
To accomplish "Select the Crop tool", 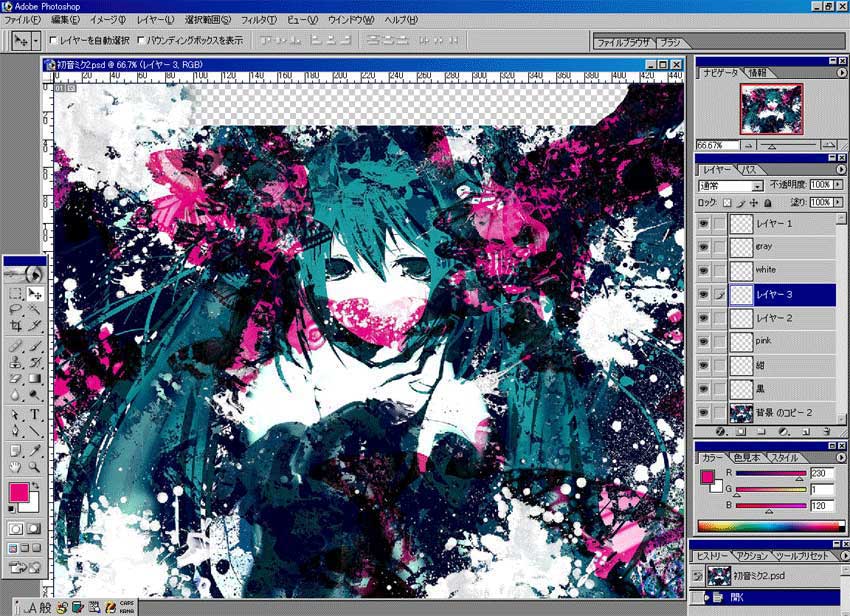I will (x=15, y=325).
